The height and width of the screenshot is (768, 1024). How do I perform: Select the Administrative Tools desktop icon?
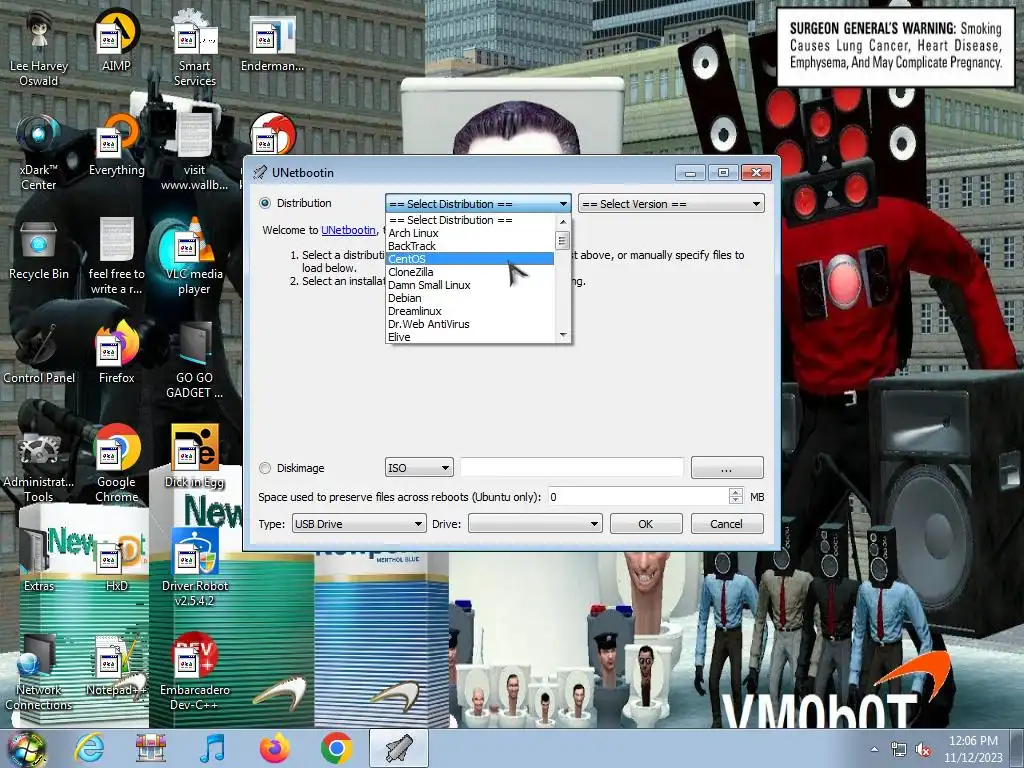click(39, 465)
